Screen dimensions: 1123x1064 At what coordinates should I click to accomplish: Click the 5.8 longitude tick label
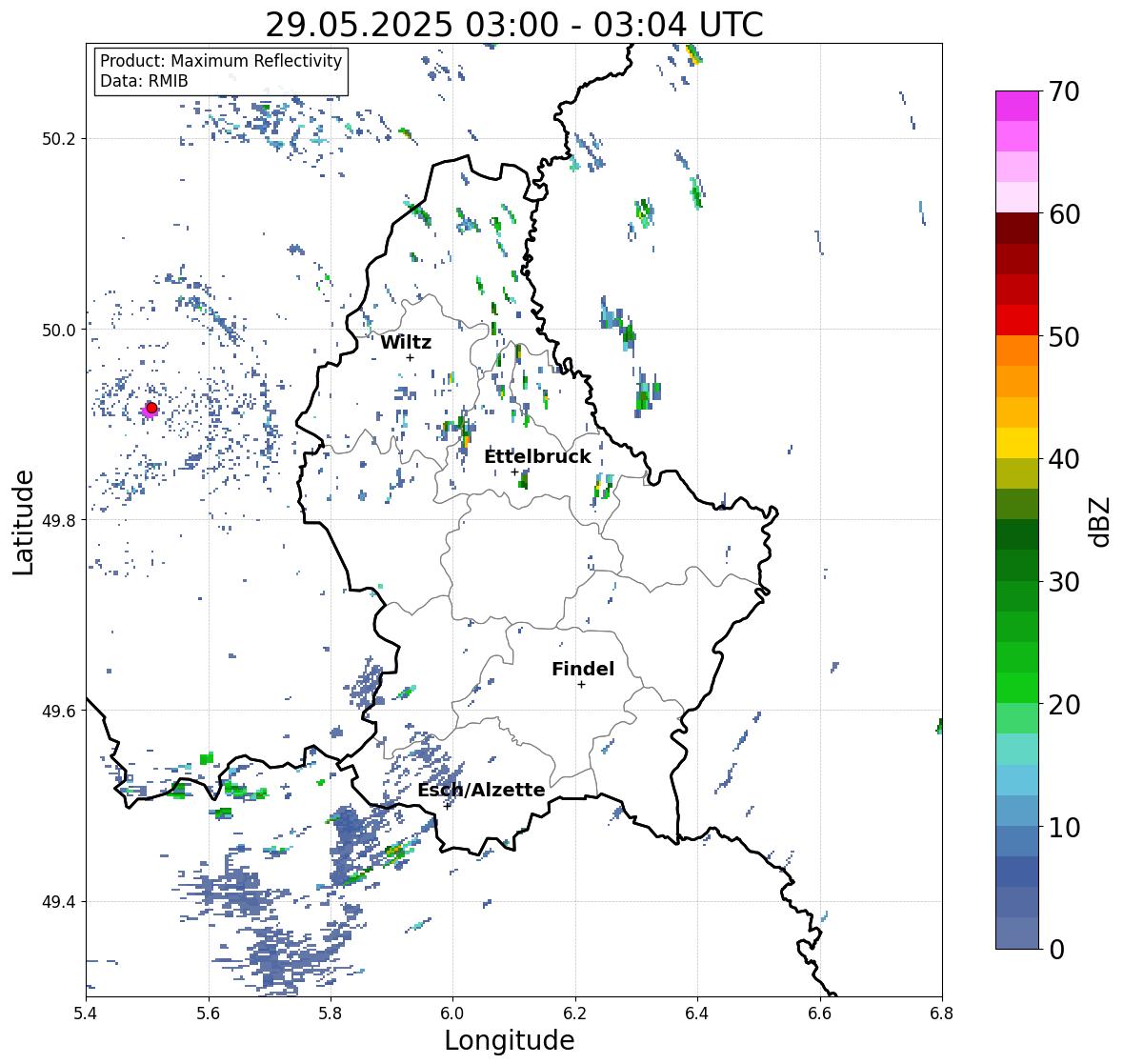tap(331, 1014)
